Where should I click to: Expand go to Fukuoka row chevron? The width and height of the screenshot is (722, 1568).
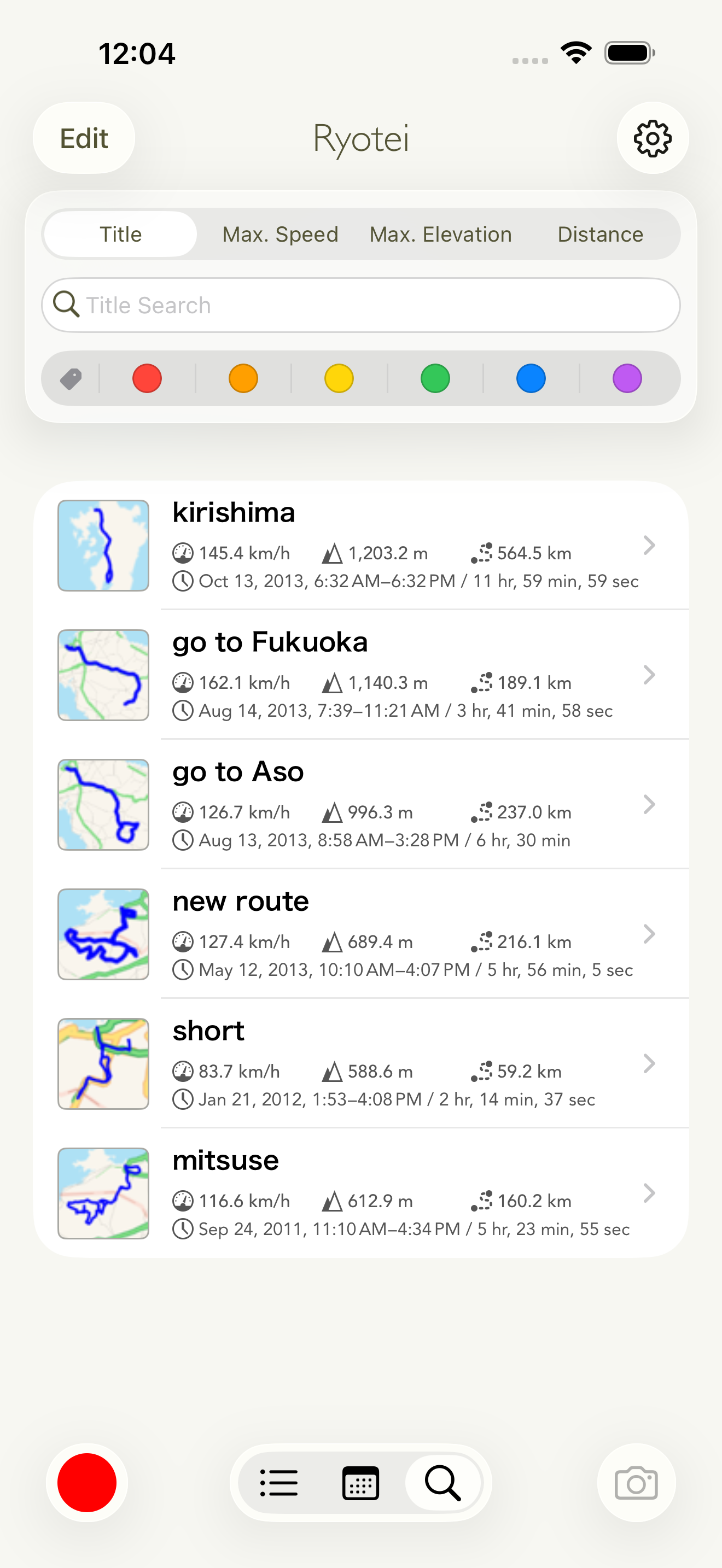click(649, 675)
